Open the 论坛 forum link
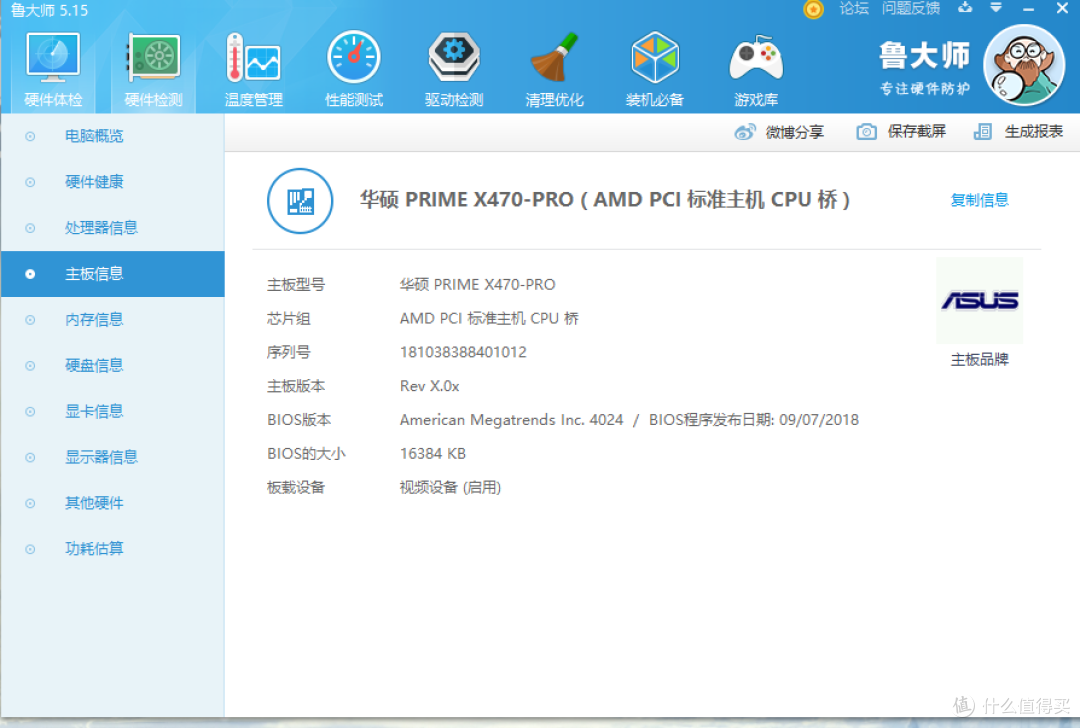1080x728 pixels. point(853,8)
